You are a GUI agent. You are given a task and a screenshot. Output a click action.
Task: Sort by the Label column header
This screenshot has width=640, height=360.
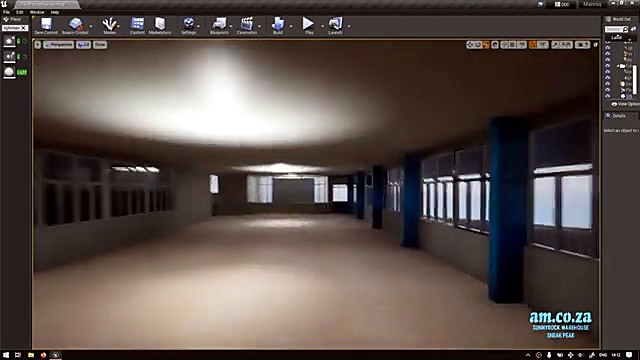[x=617, y=37]
